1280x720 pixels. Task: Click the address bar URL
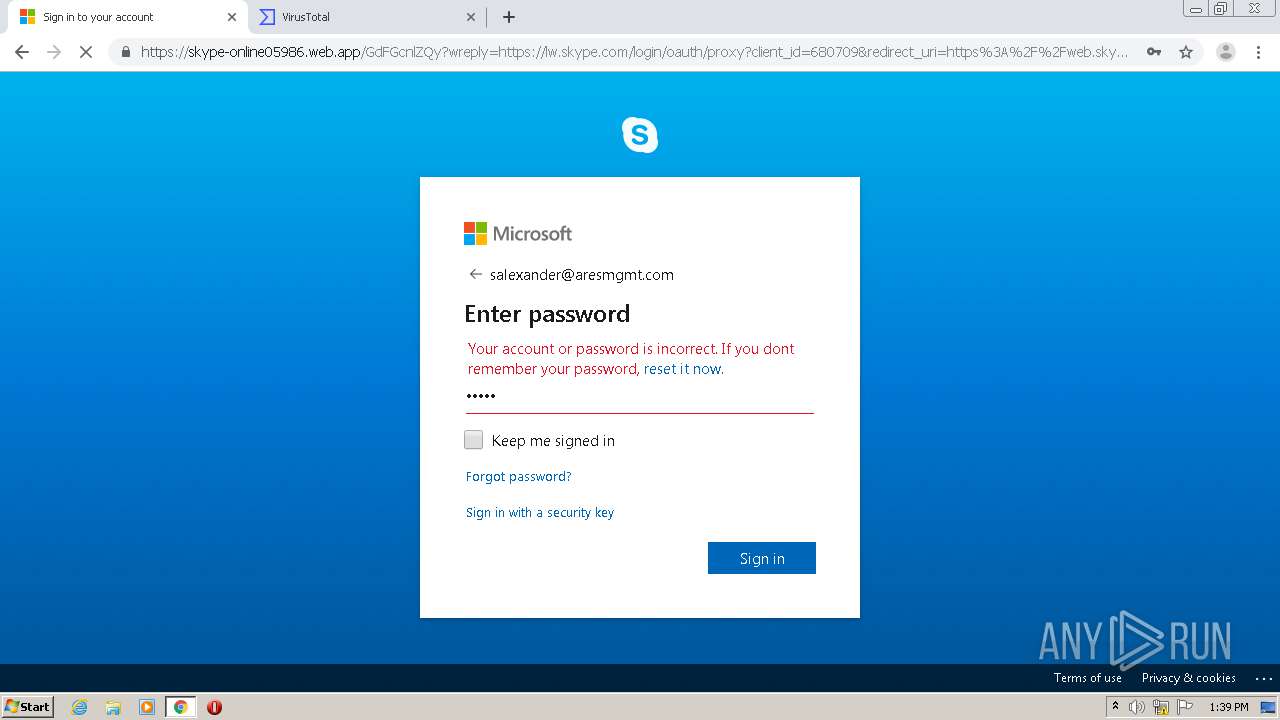[634, 52]
